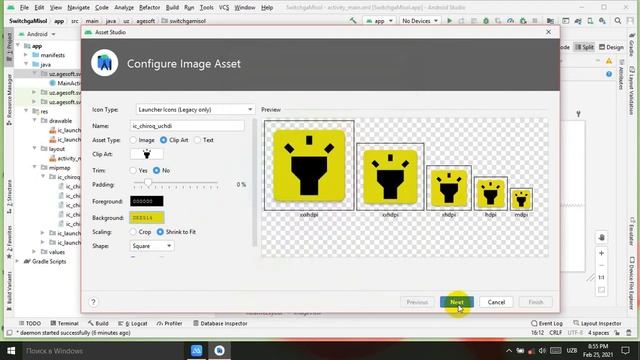Open the Event Log tool window

[x=547, y=323]
